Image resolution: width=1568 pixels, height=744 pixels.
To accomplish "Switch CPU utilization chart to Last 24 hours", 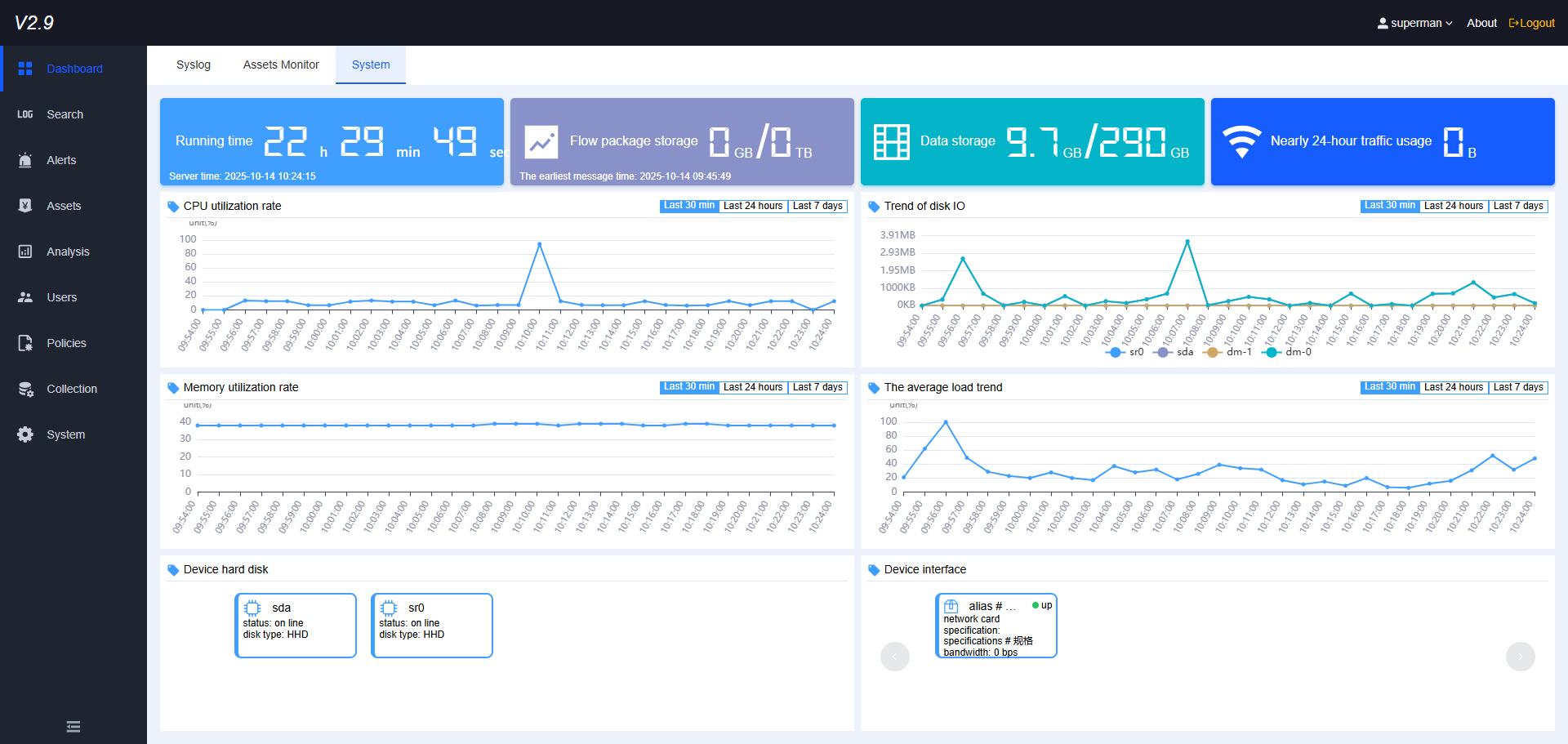I will 752,206.
